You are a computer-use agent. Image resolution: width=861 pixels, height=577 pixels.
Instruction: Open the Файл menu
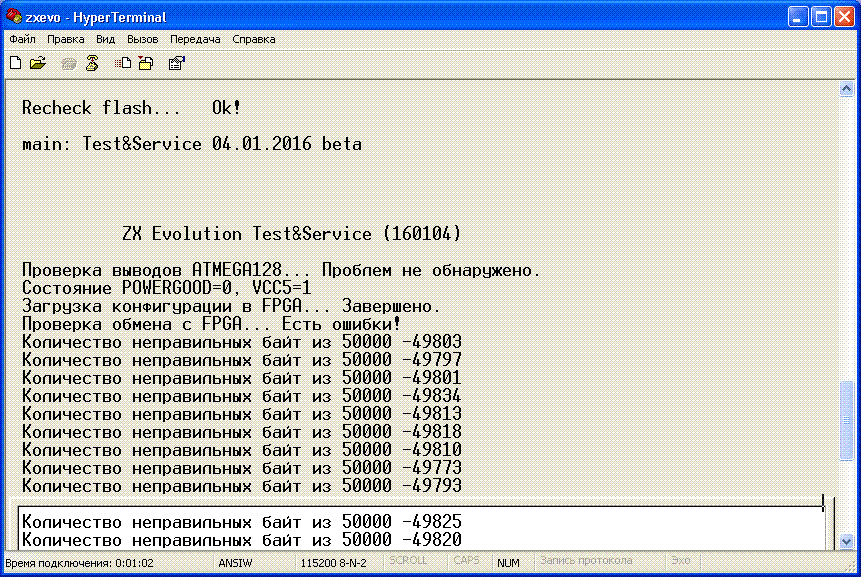[x=22, y=39]
